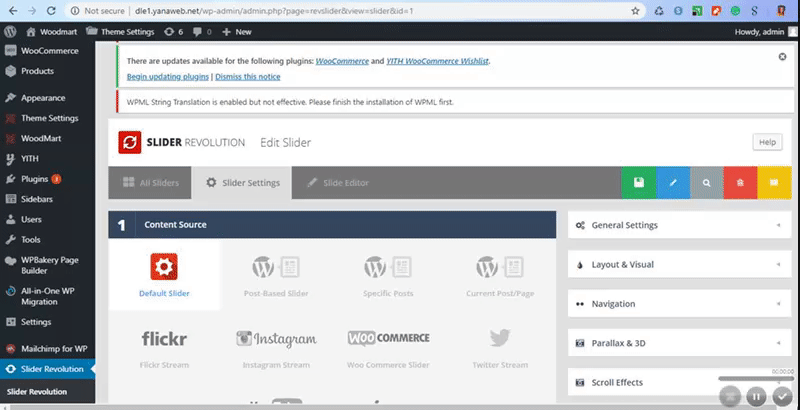Screen dimensions: 800x410
Task: Click Begin updating plugins link
Action: point(168,76)
